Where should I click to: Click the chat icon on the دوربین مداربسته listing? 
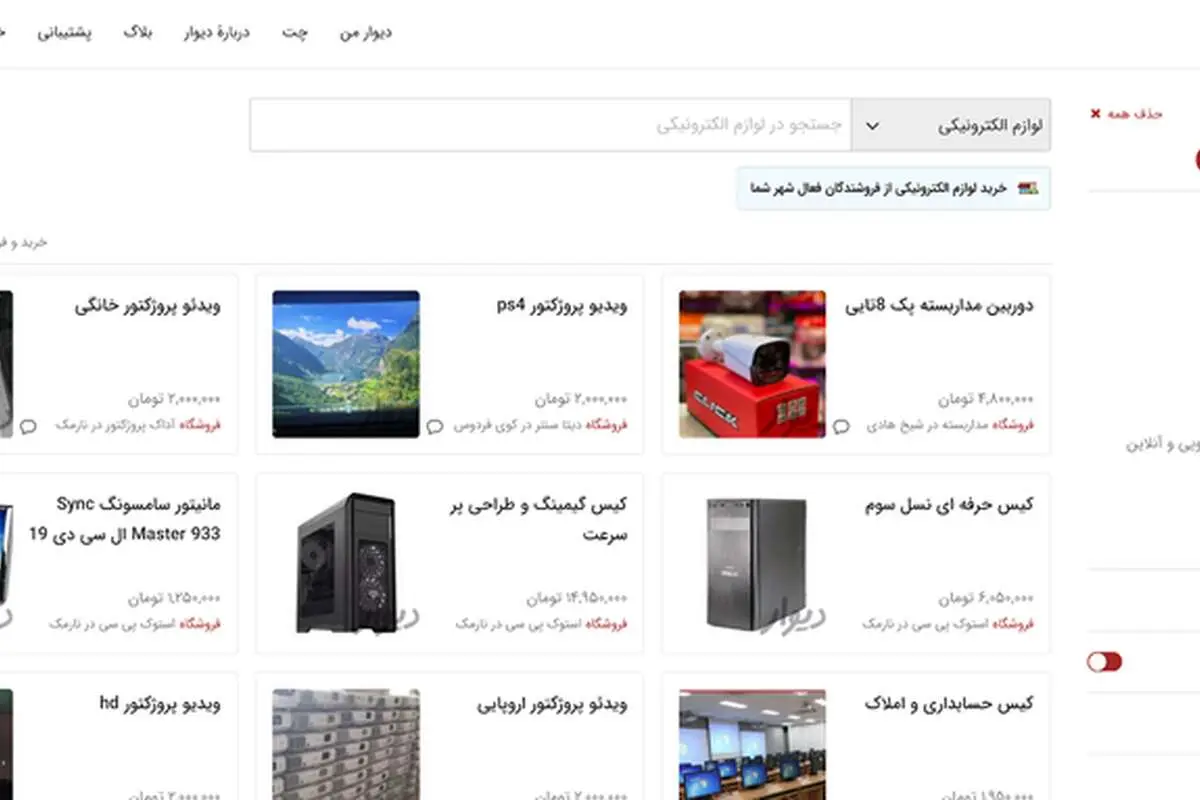[841, 426]
